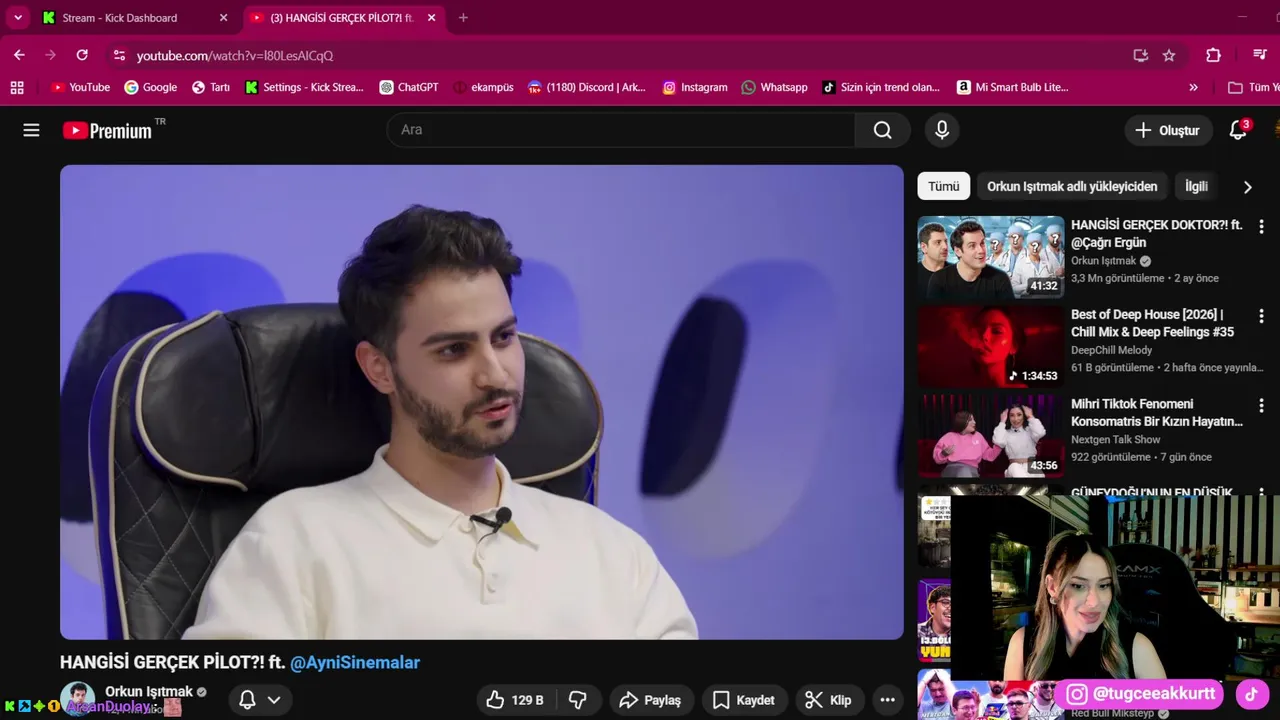1280x720 pixels.
Task: Click the cast/install icon in address bar
Action: click(1140, 55)
